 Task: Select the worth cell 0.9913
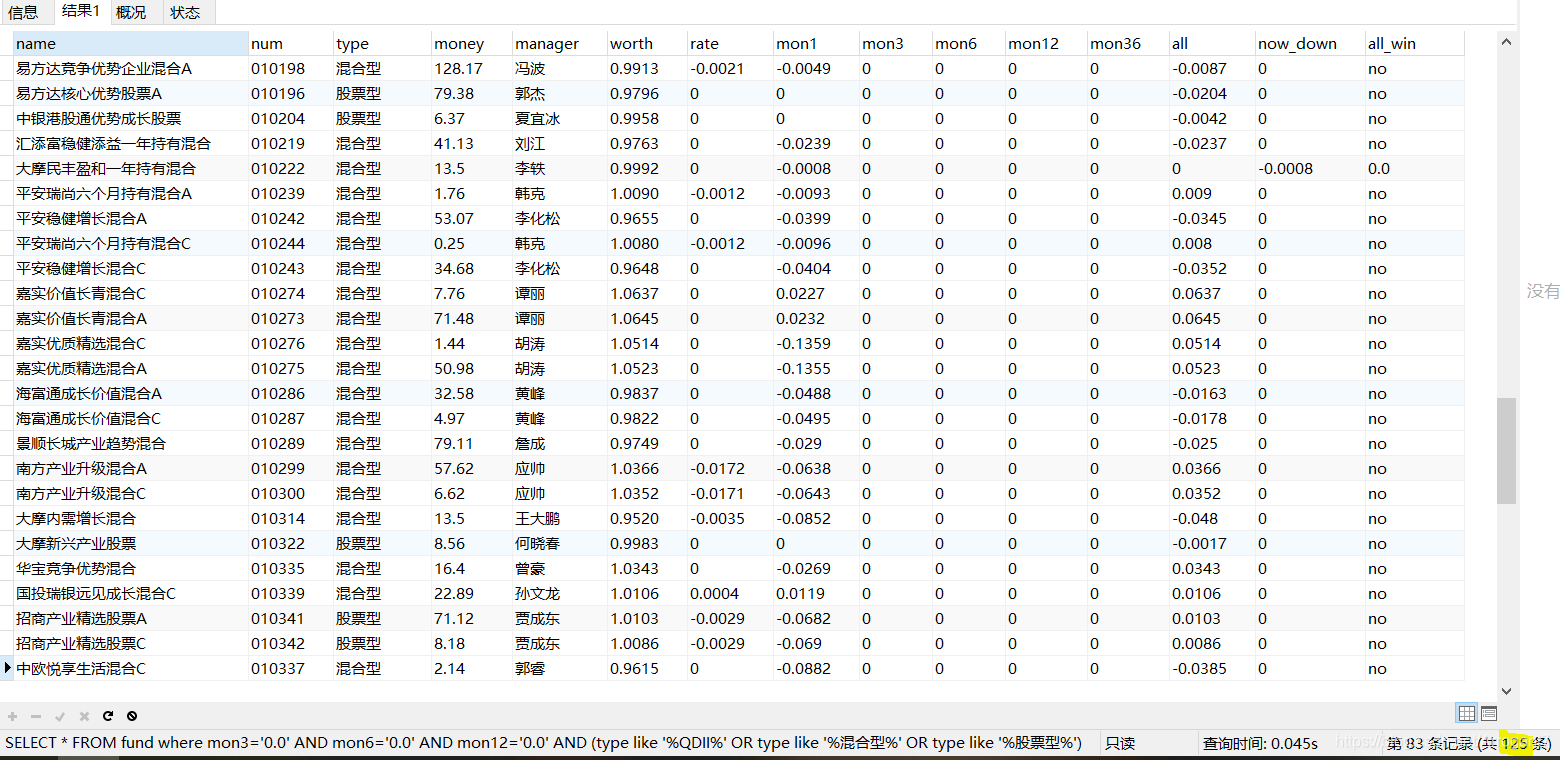click(647, 68)
